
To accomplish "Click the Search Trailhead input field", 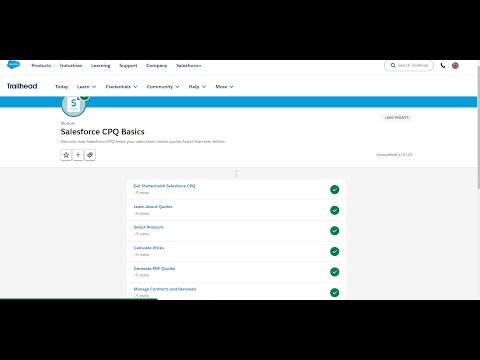I will (409, 65).
